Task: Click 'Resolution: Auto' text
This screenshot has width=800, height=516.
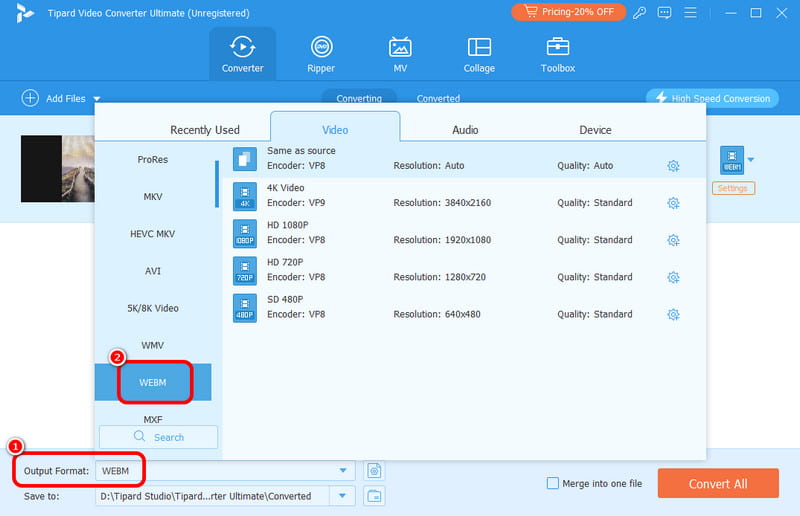Action: click(429, 165)
